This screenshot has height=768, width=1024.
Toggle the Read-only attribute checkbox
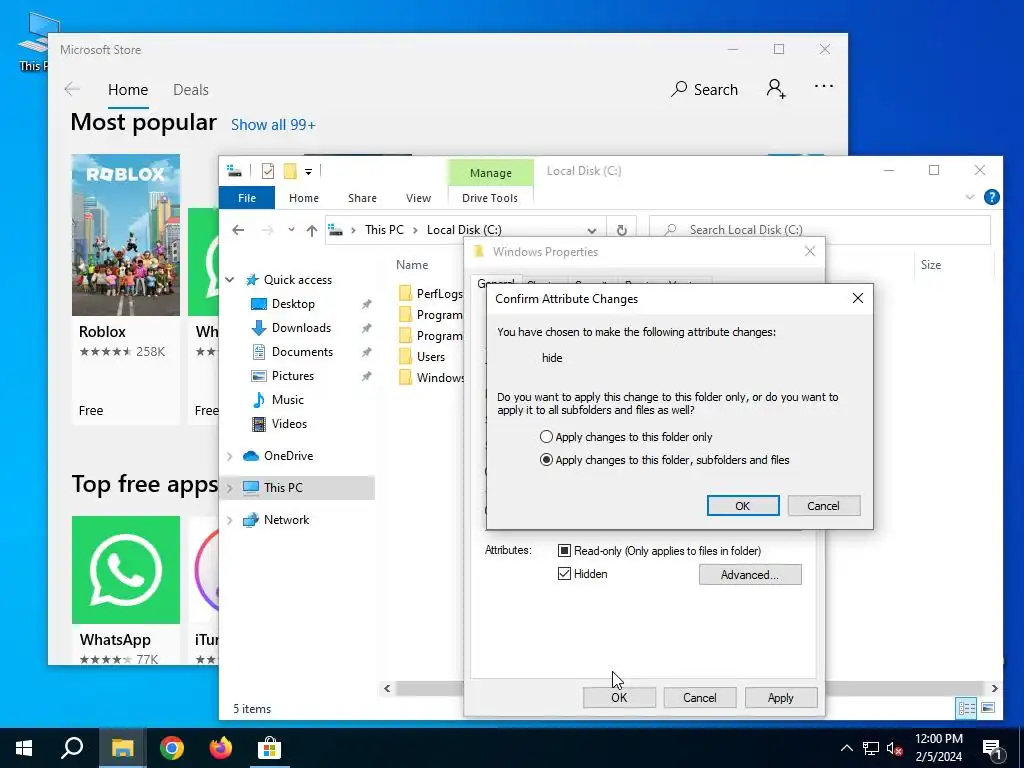pos(564,551)
